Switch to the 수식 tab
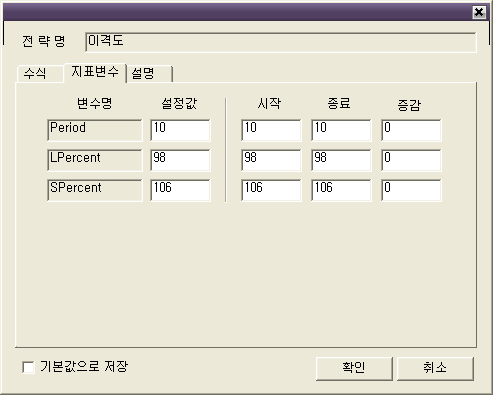Screen dimensions: 493x395 [x=40, y=73]
